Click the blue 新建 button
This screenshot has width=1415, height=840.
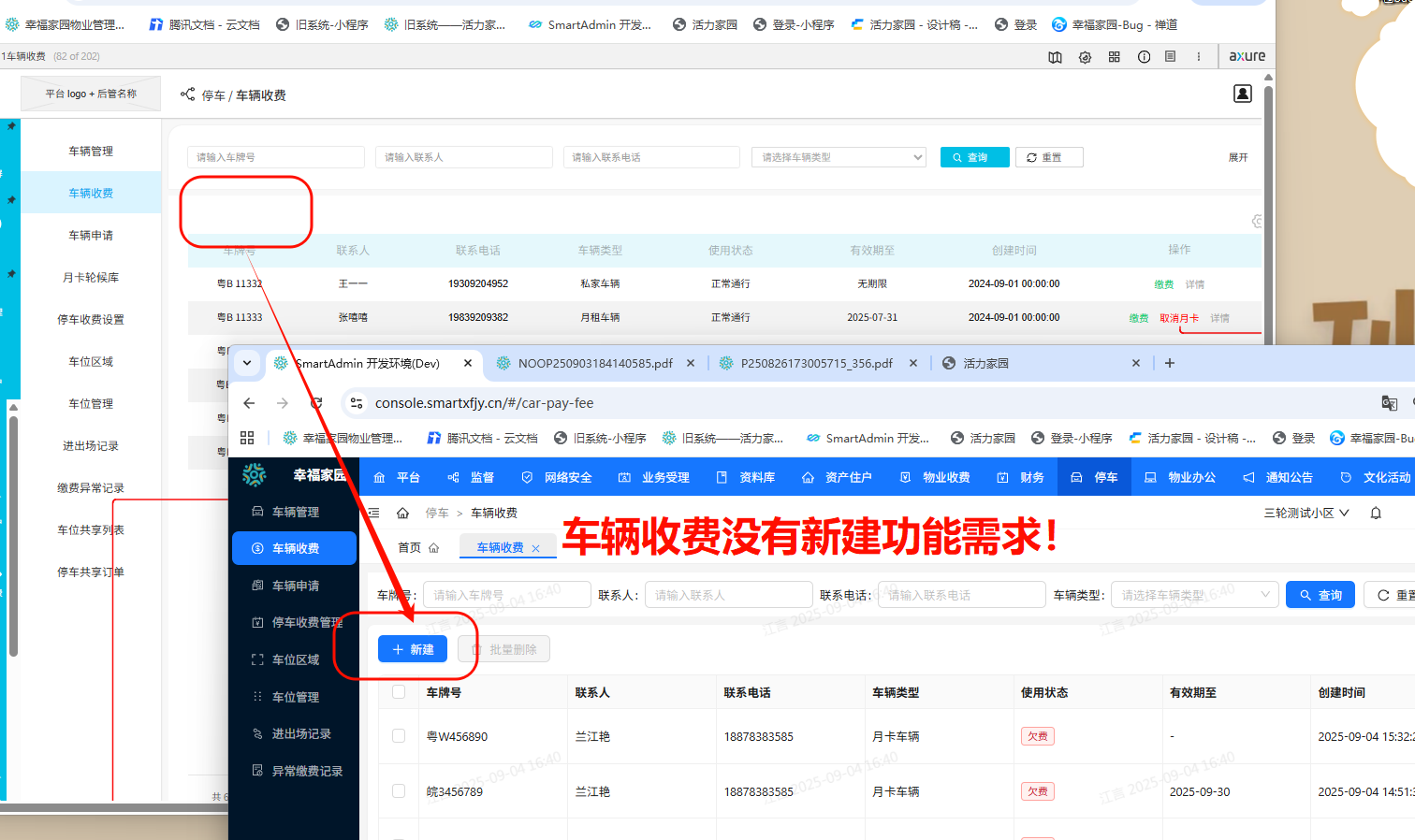413,649
